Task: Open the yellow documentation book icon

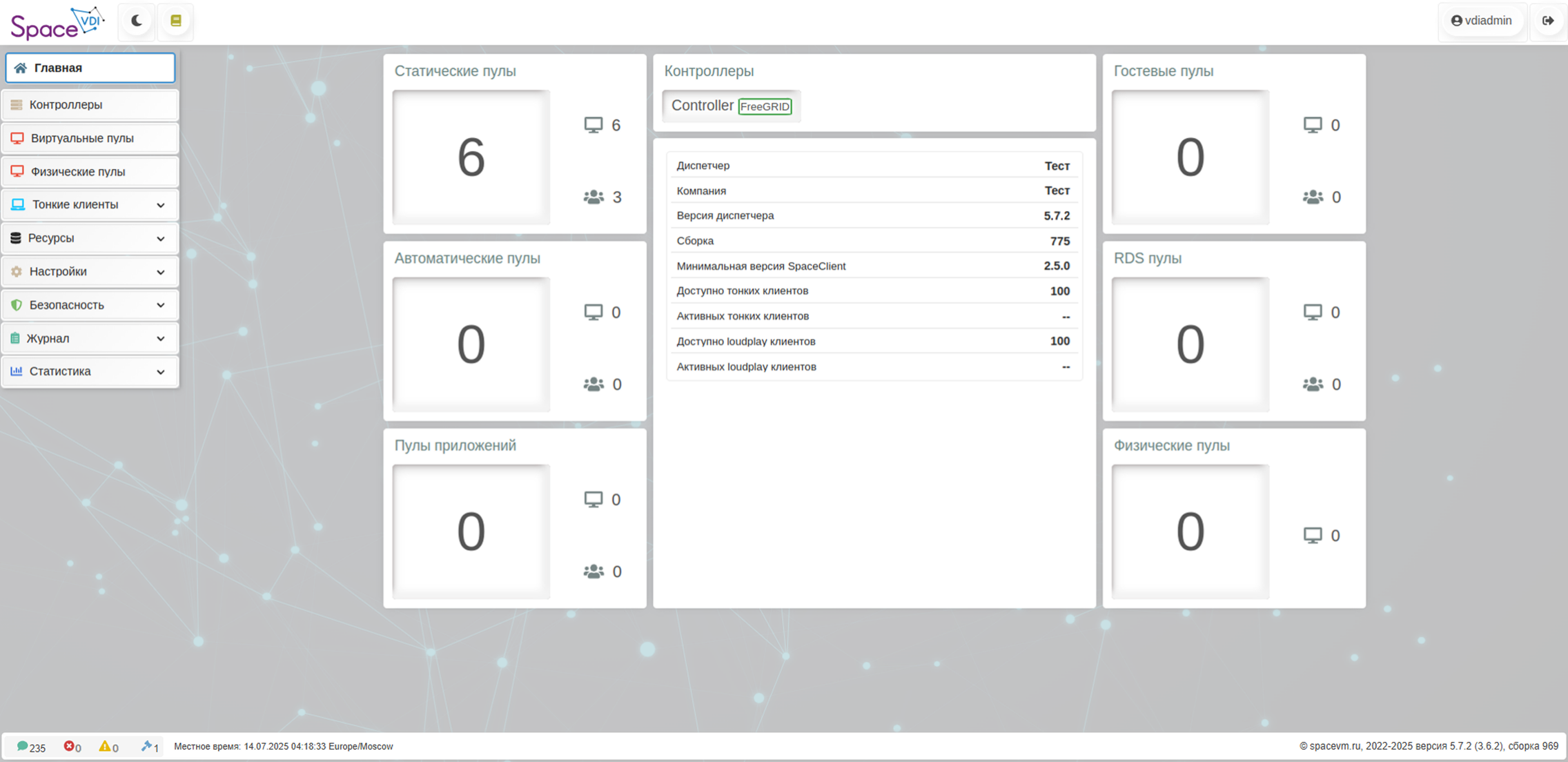Action: point(176,21)
